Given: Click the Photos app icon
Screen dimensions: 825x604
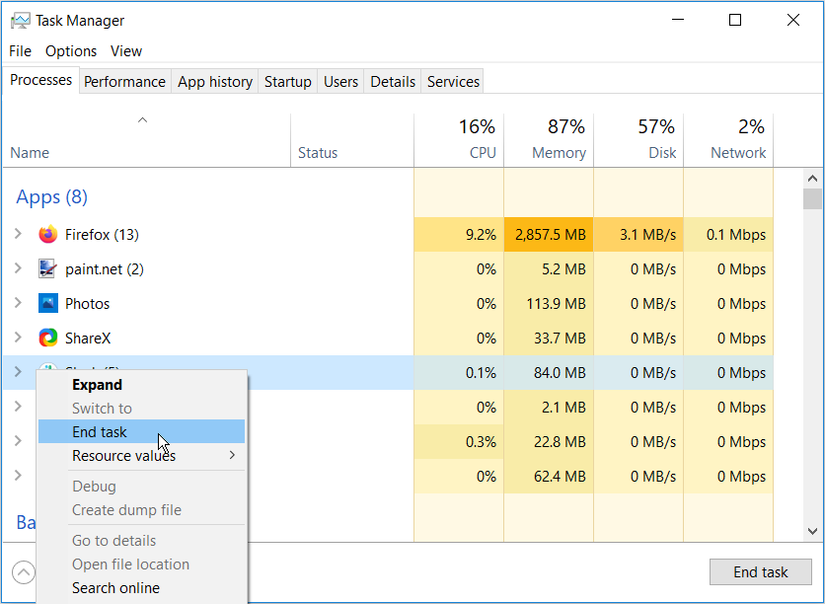Looking at the screenshot, I should point(48,304).
